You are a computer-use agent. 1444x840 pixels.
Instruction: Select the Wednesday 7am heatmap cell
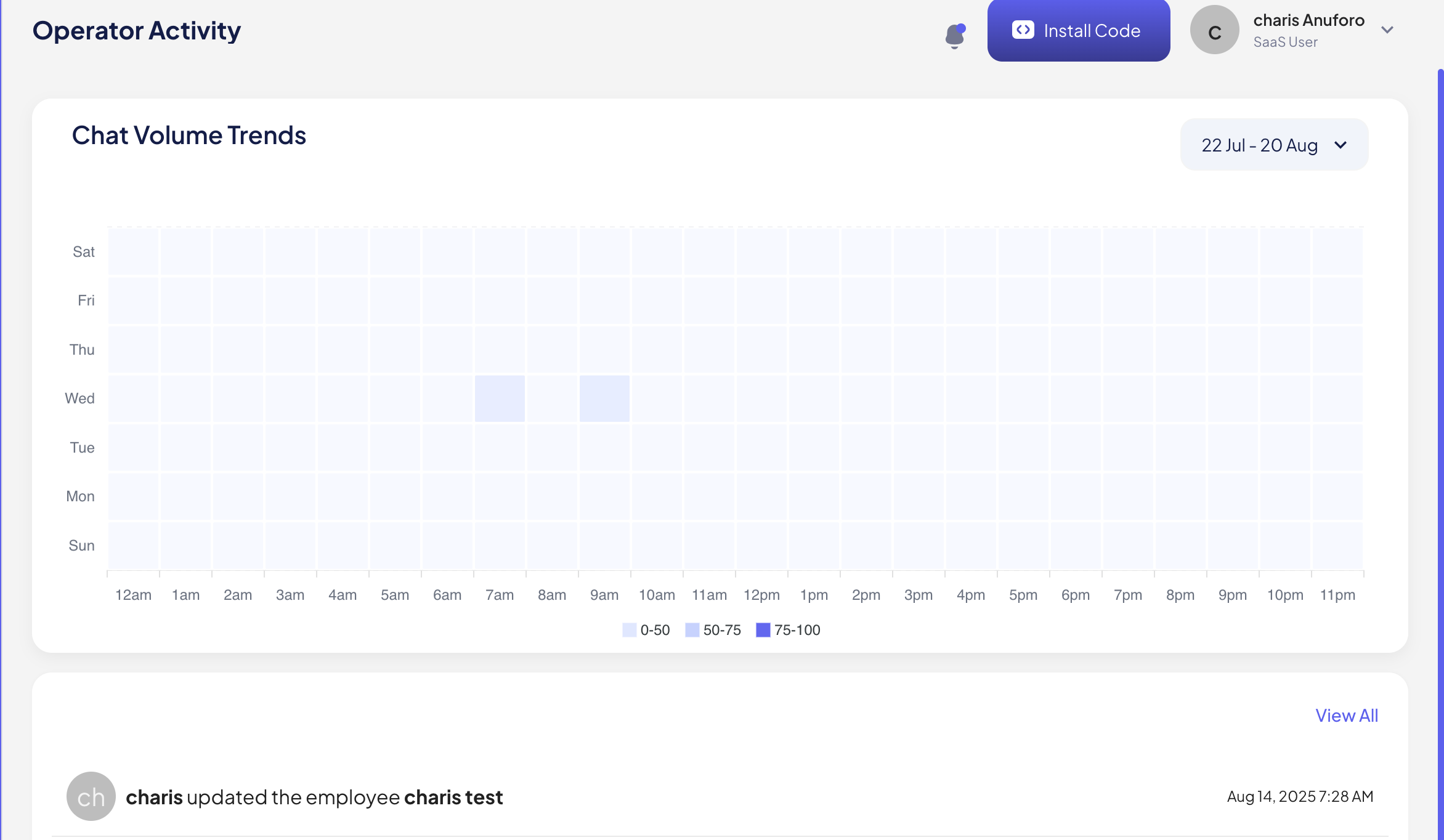500,398
